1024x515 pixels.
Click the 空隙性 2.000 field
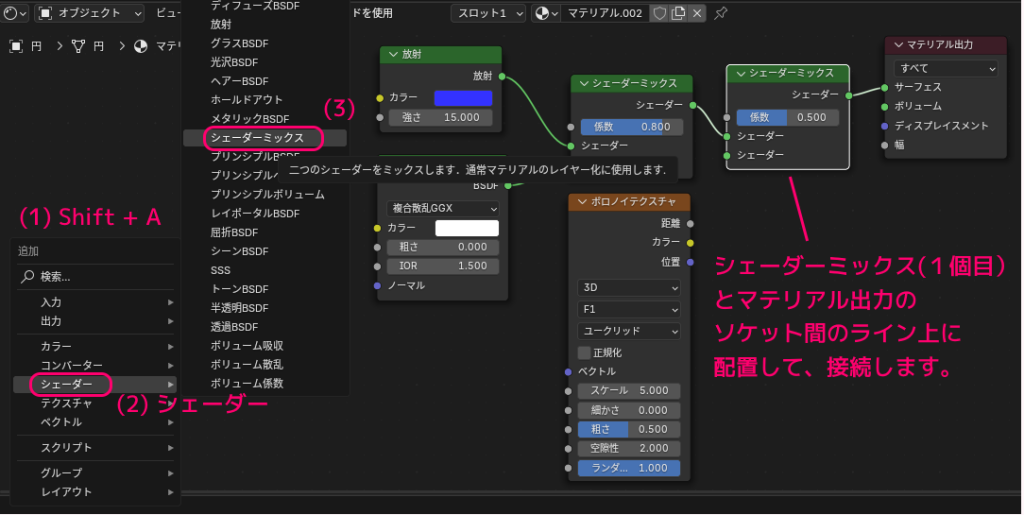628,448
